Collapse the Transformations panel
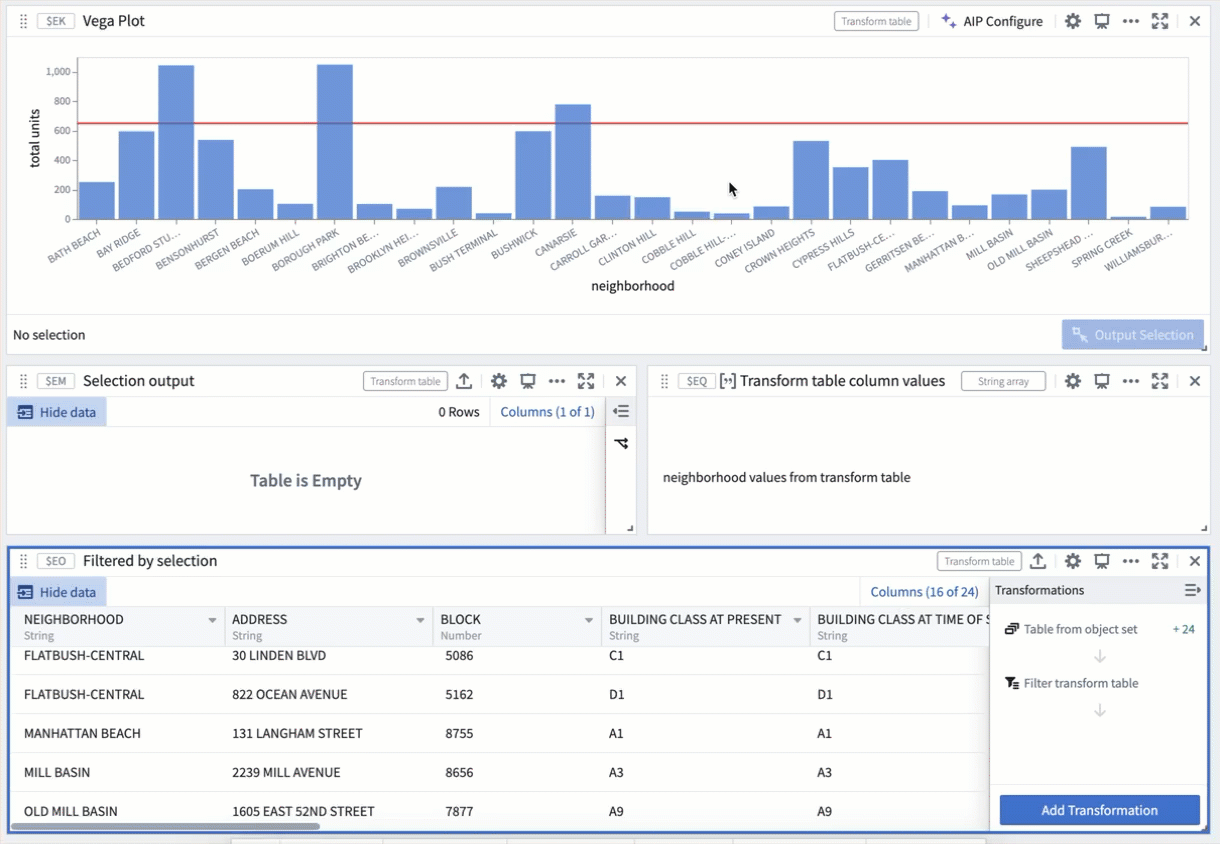This screenshot has width=1220, height=844. [1192, 590]
